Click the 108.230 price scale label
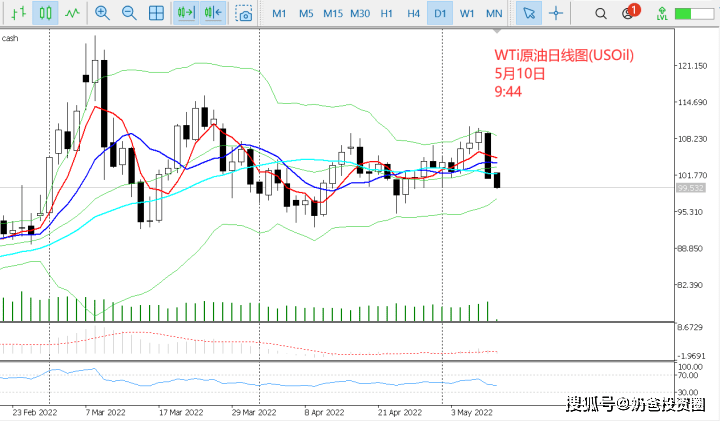The width and height of the screenshot is (720, 421). (x=692, y=139)
